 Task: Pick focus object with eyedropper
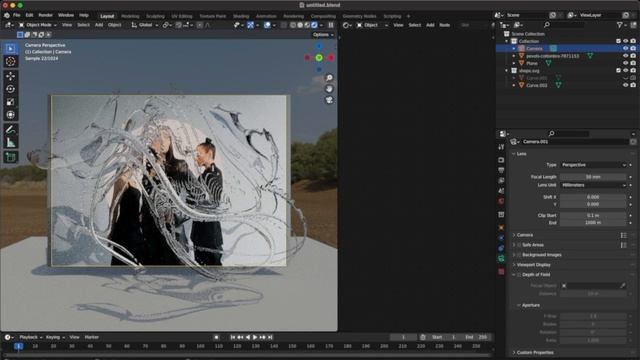(622, 286)
